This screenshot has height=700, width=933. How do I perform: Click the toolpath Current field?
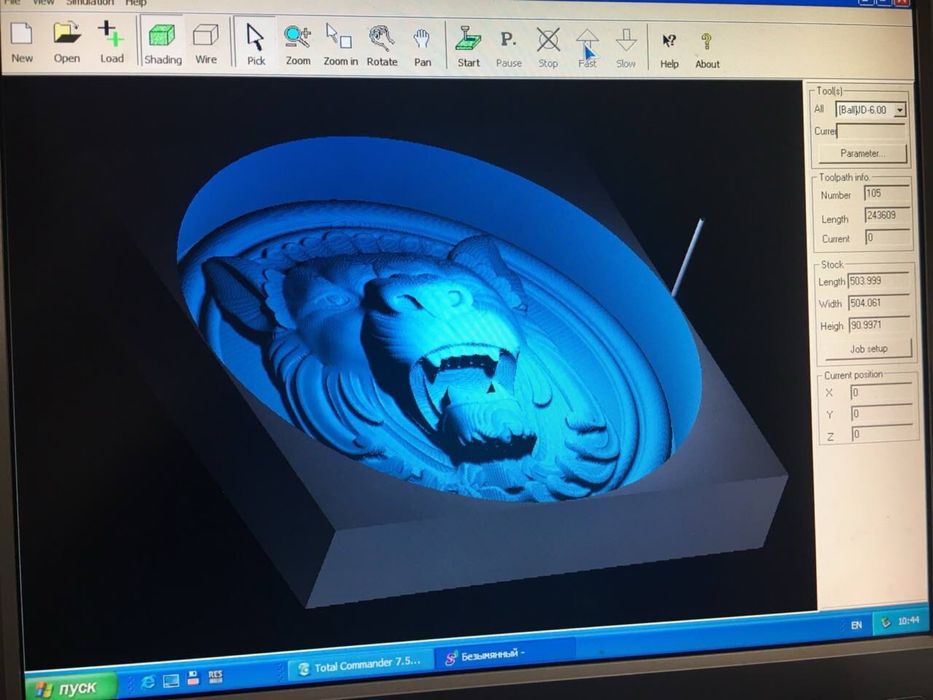(888, 238)
